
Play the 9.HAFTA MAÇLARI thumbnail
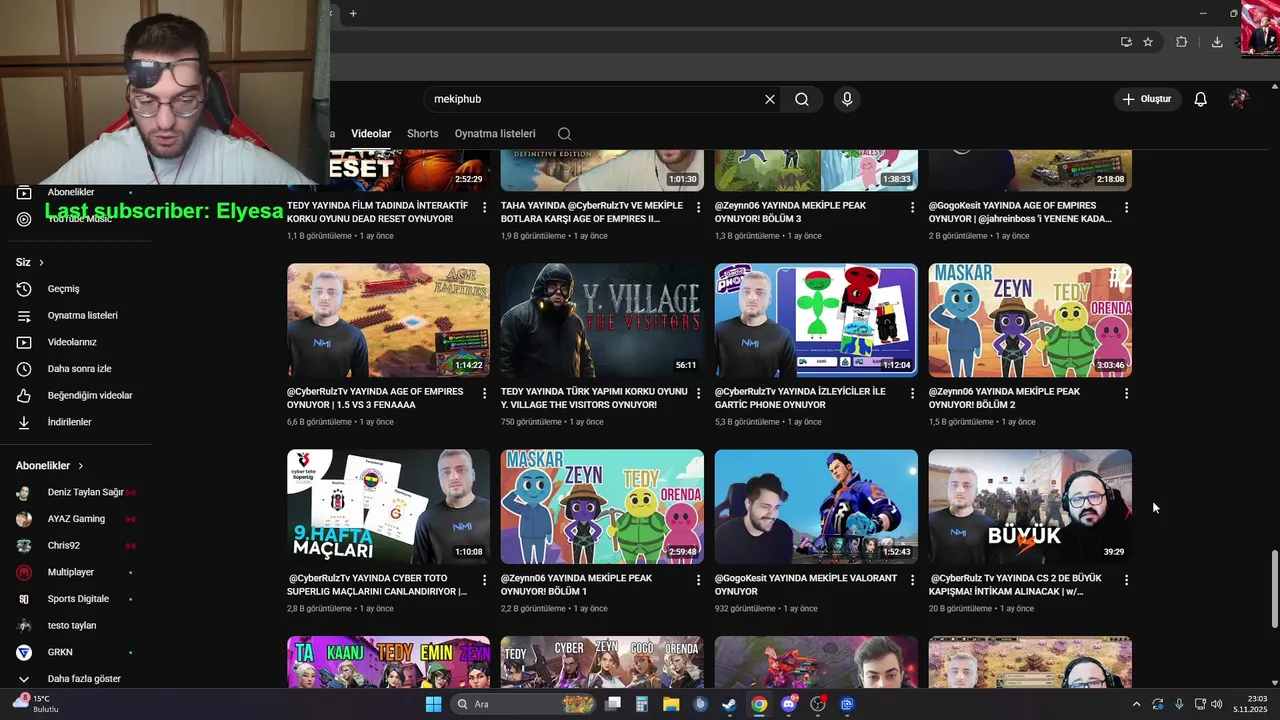tap(388, 507)
